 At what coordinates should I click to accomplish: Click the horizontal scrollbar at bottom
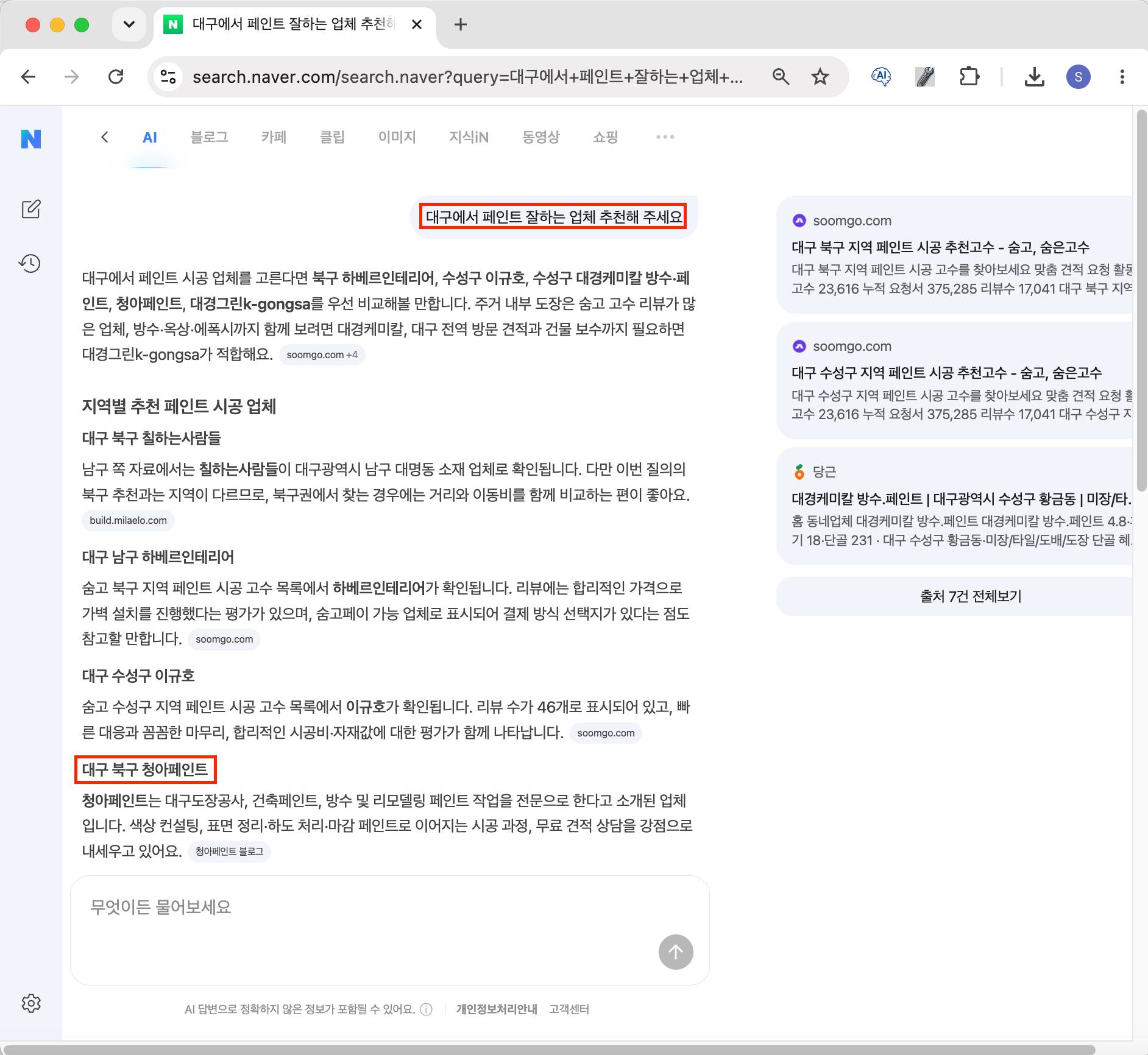(548, 1050)
